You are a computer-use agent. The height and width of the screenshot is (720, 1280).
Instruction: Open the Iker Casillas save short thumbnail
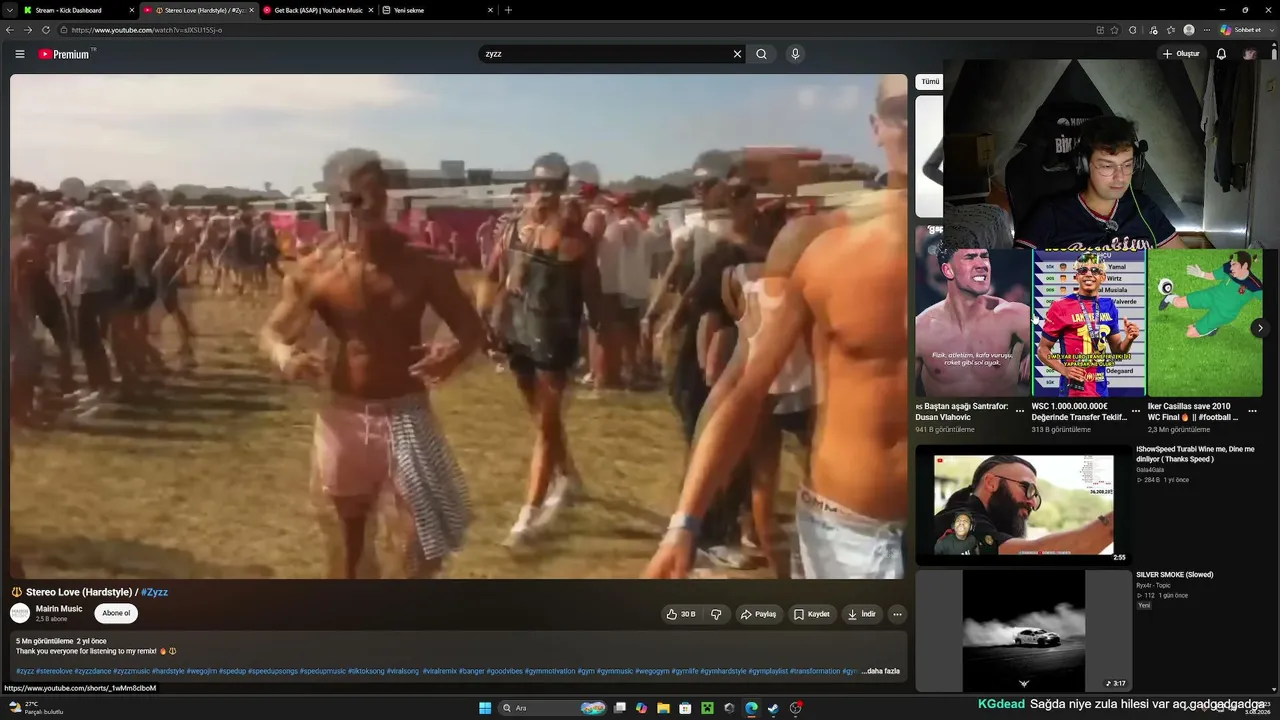[x=1205, y=323]
